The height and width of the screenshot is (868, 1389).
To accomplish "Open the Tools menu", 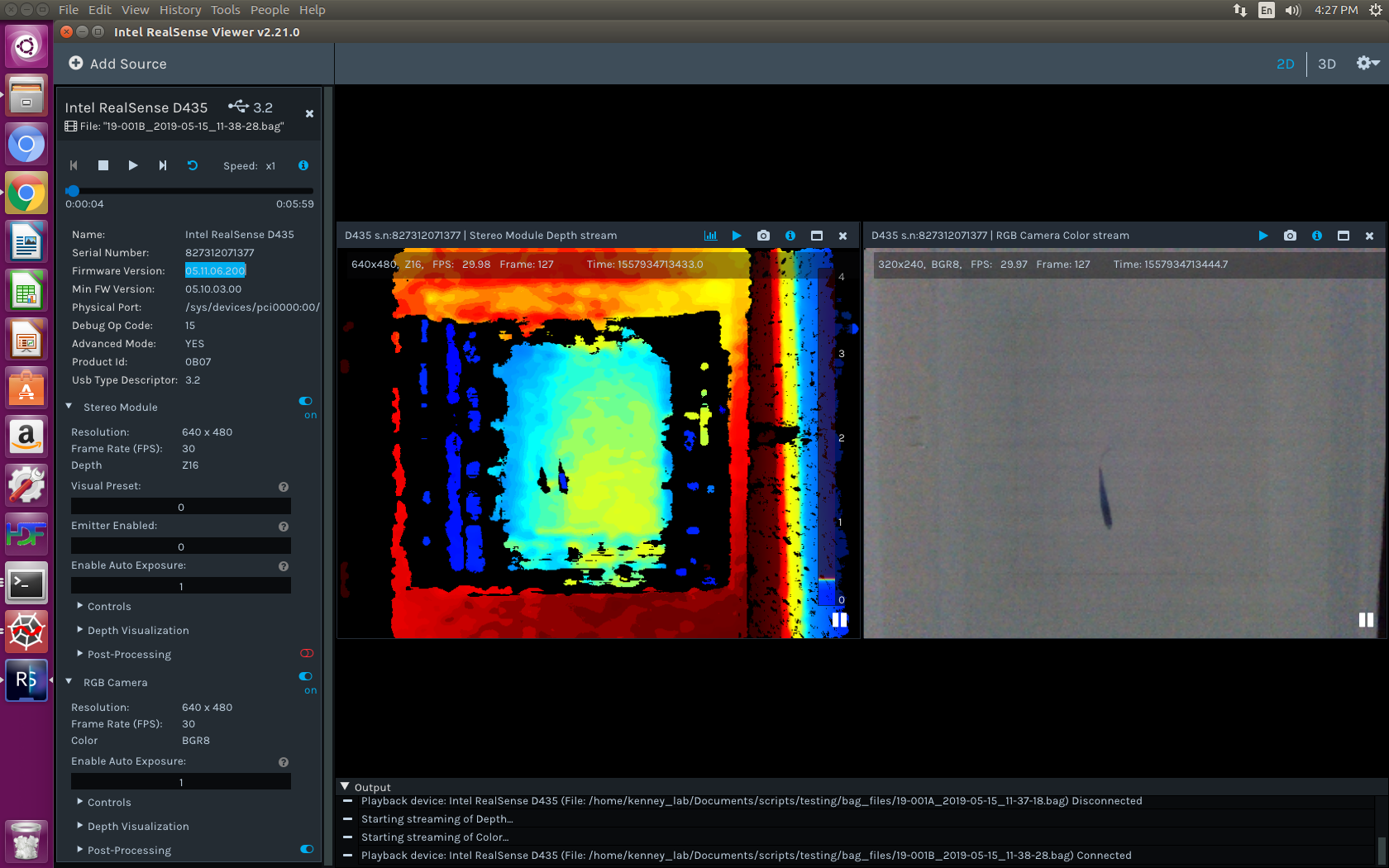I will (x=225, y=9).
